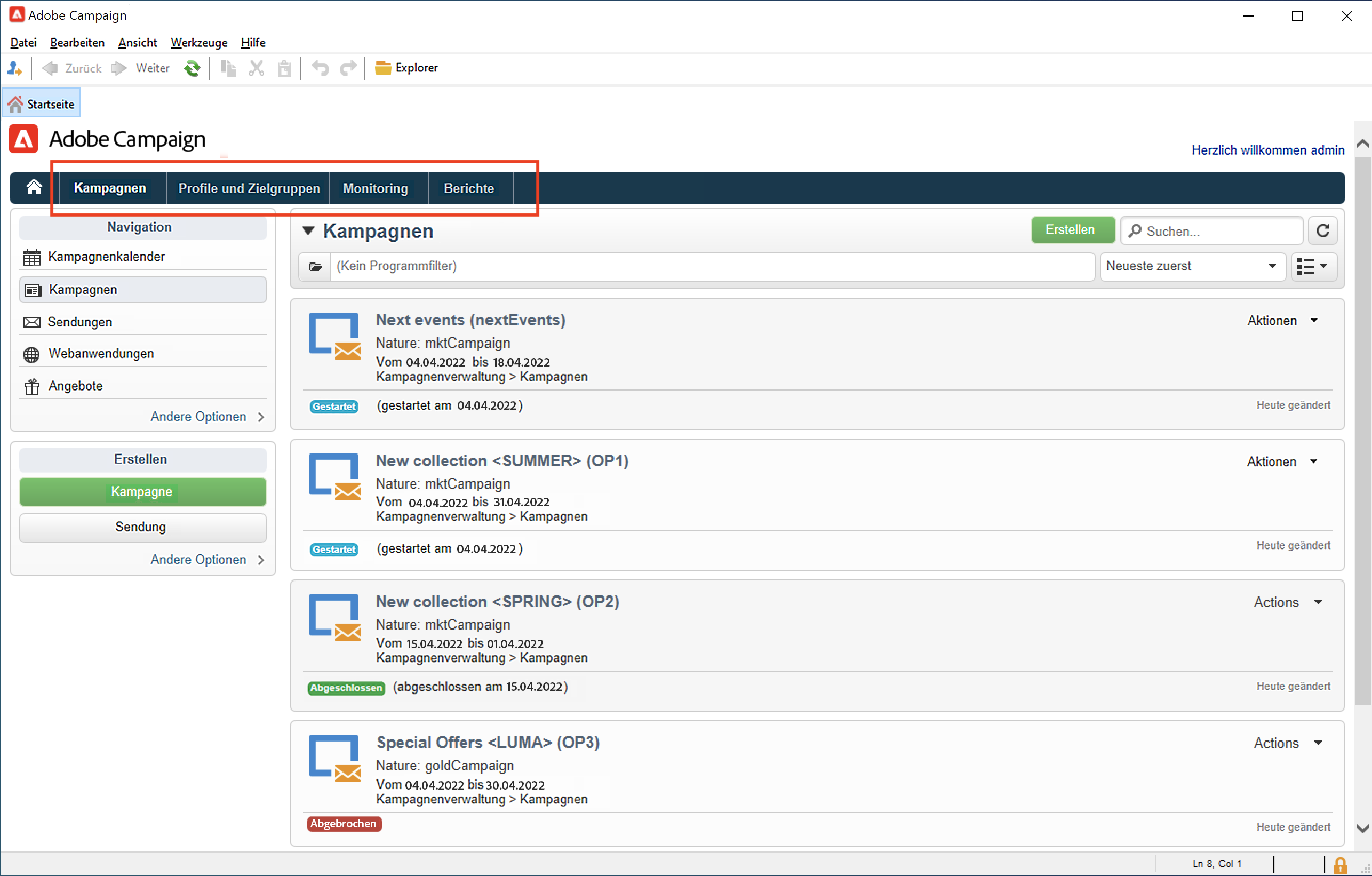Click the folder icon of the program filter

click(x=315, y=266)
